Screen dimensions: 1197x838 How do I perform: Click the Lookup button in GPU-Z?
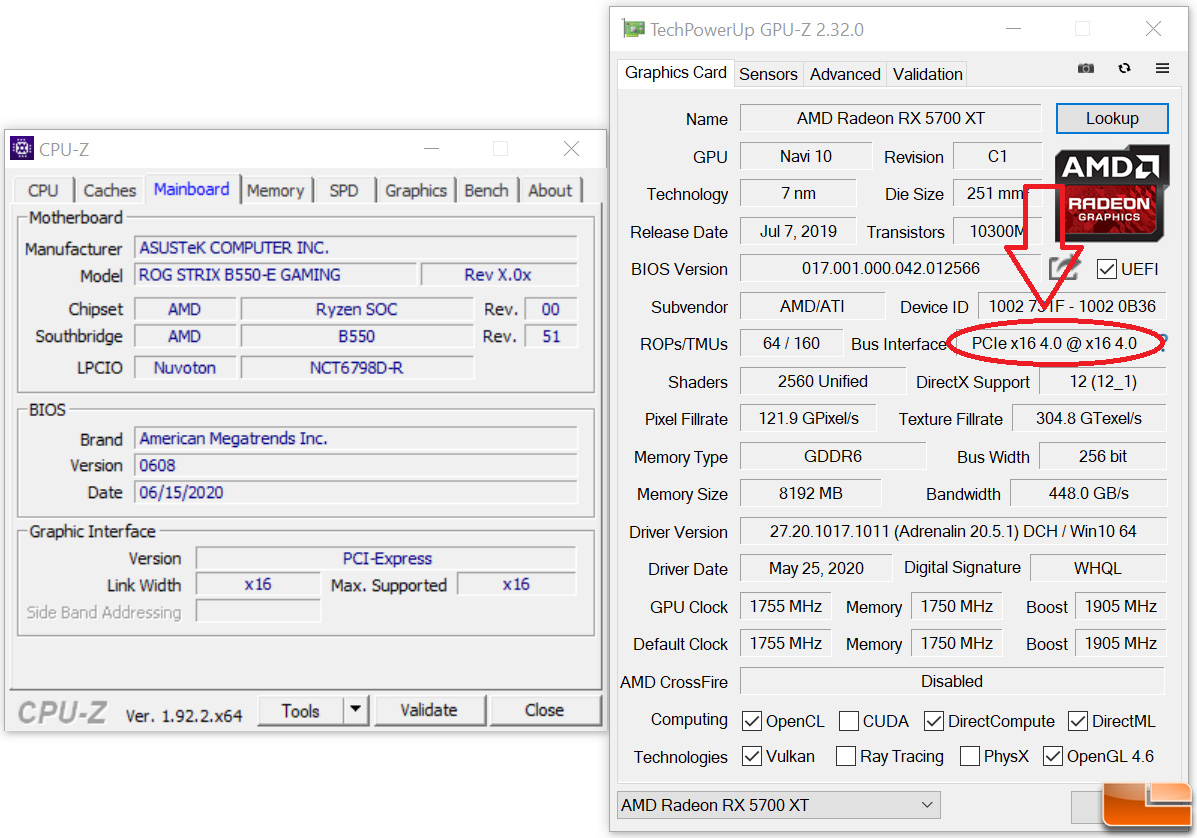(x=1112, y=118)
